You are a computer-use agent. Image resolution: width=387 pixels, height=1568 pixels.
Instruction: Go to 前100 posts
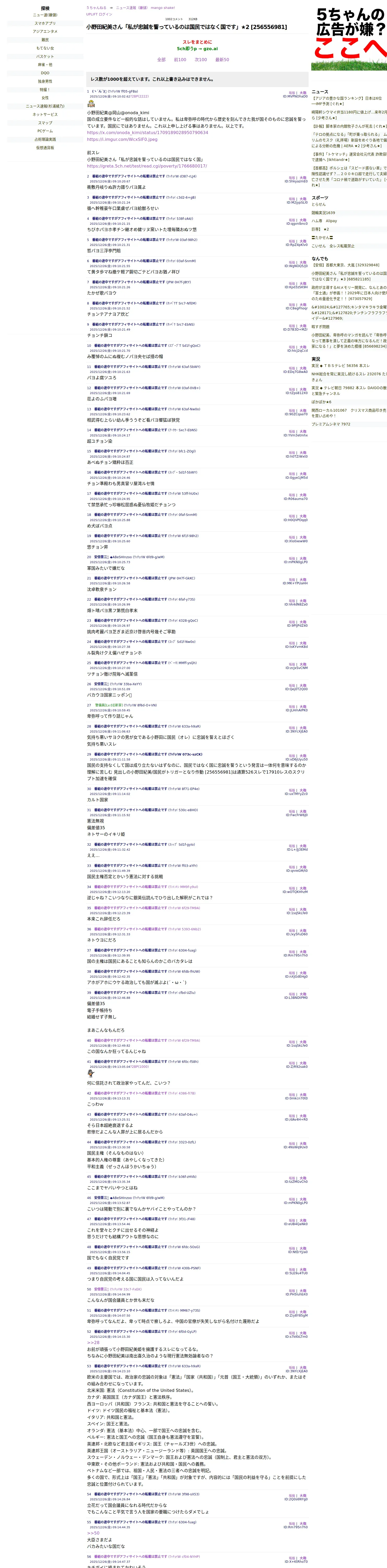pos(180,60)
